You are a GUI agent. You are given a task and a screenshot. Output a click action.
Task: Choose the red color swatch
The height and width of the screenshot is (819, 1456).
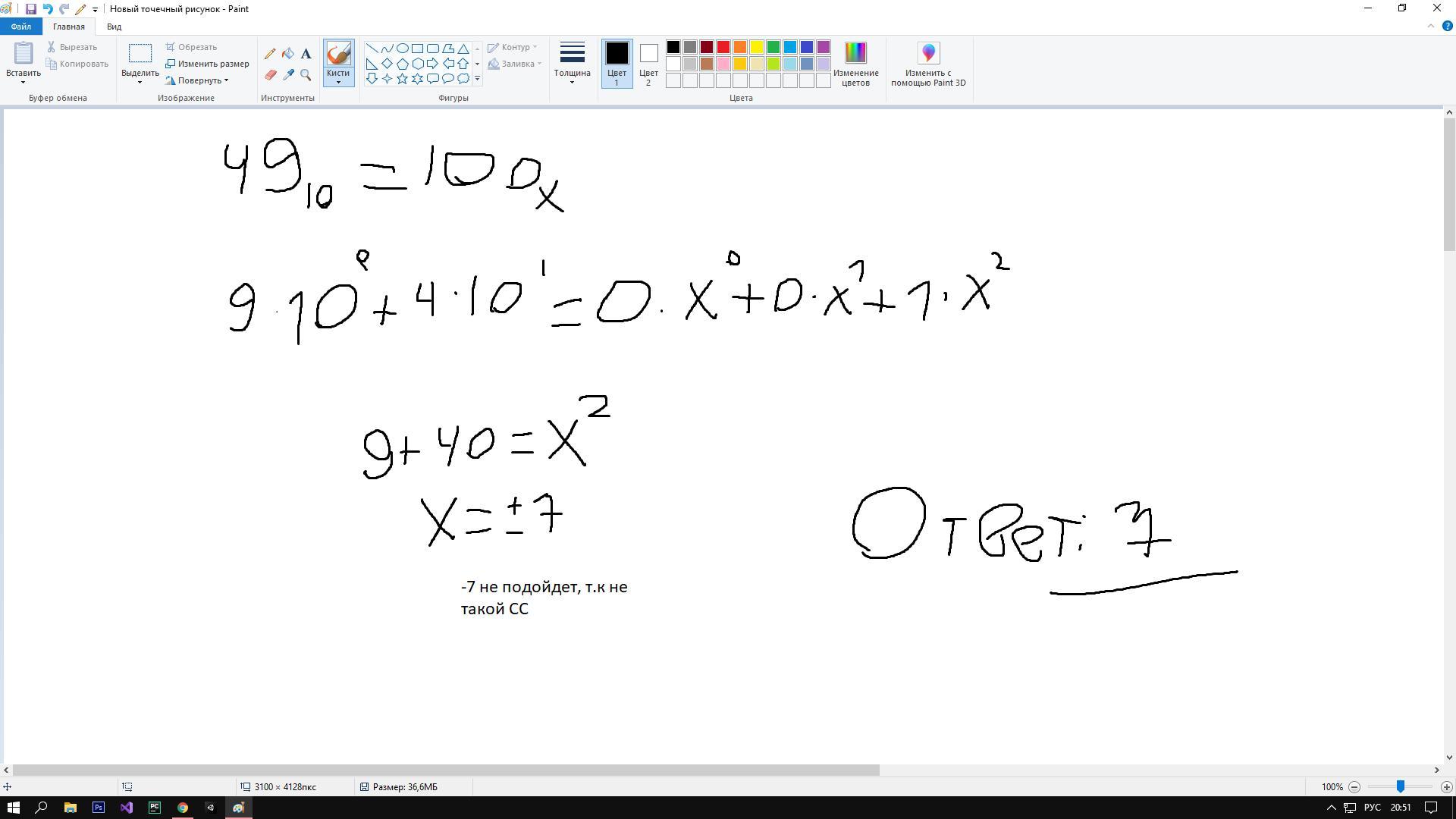coord(723,47)
